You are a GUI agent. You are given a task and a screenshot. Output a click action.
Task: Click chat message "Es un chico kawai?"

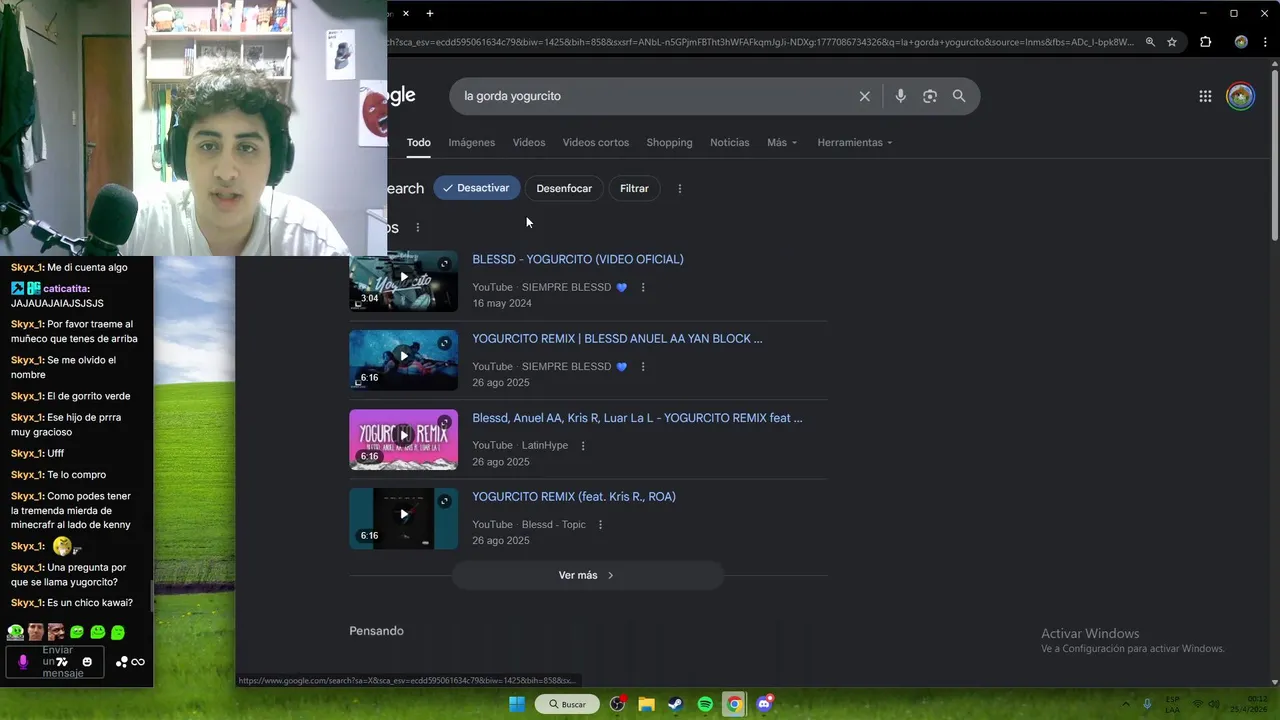click(90, 603)
